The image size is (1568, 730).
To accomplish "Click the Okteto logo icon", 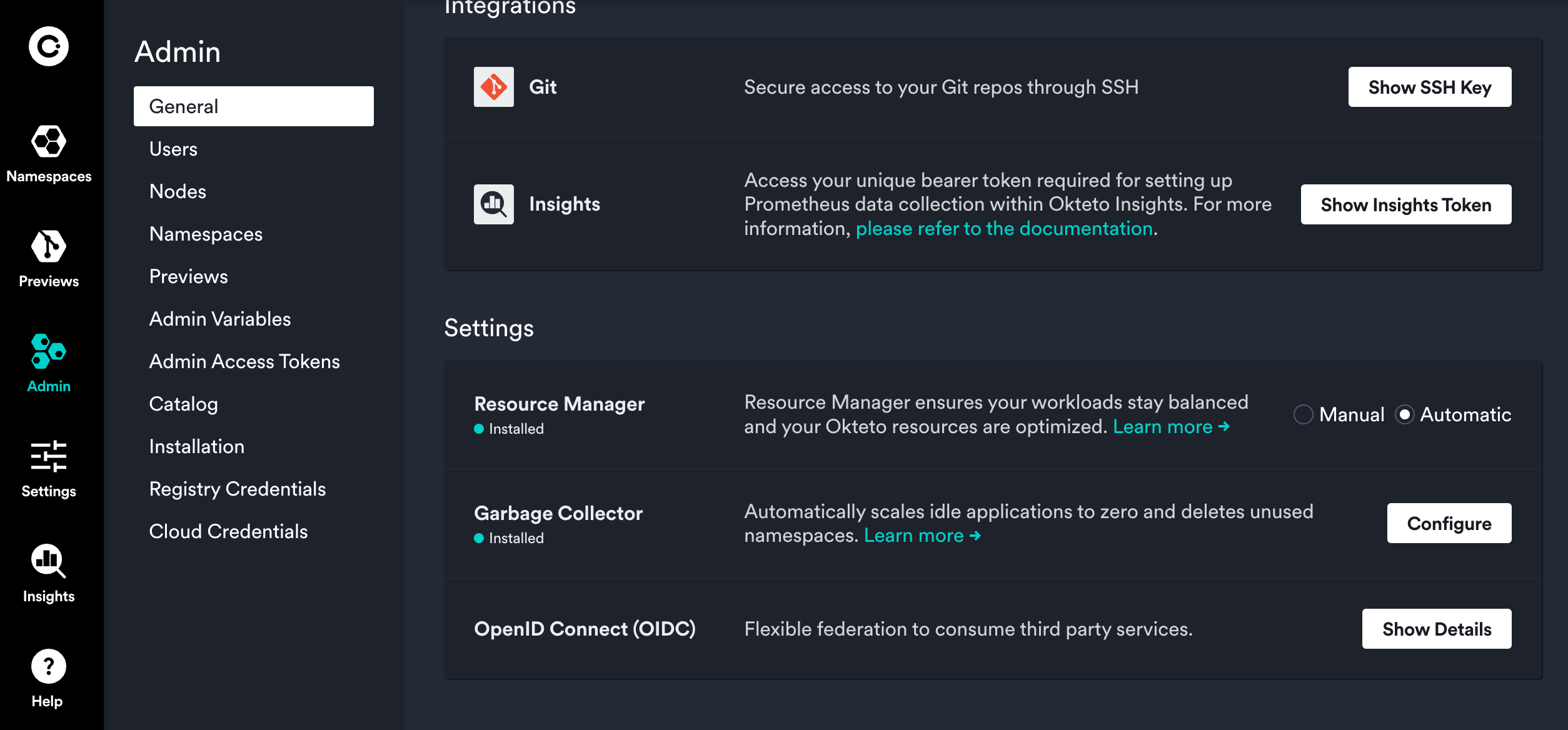I will coord(49,46).
